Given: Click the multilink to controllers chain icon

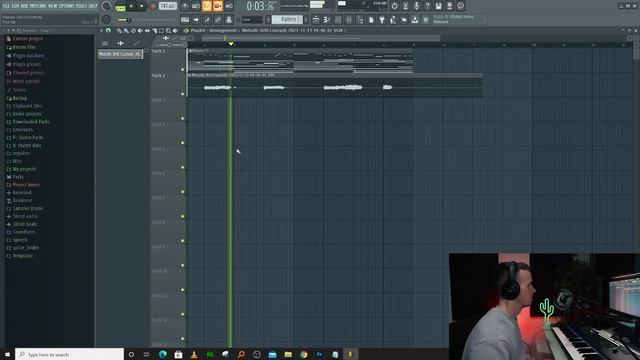Looking at the screenshot, I should [218, 20].
